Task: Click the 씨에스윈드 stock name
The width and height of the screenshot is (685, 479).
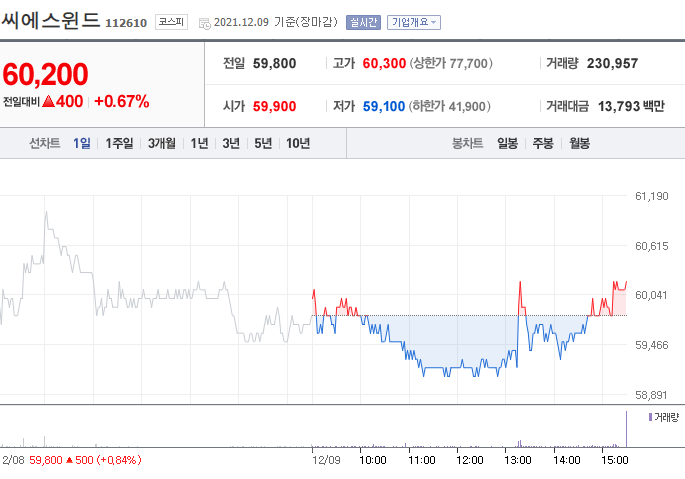Action: pyautogui.click(x=51, y=20)
